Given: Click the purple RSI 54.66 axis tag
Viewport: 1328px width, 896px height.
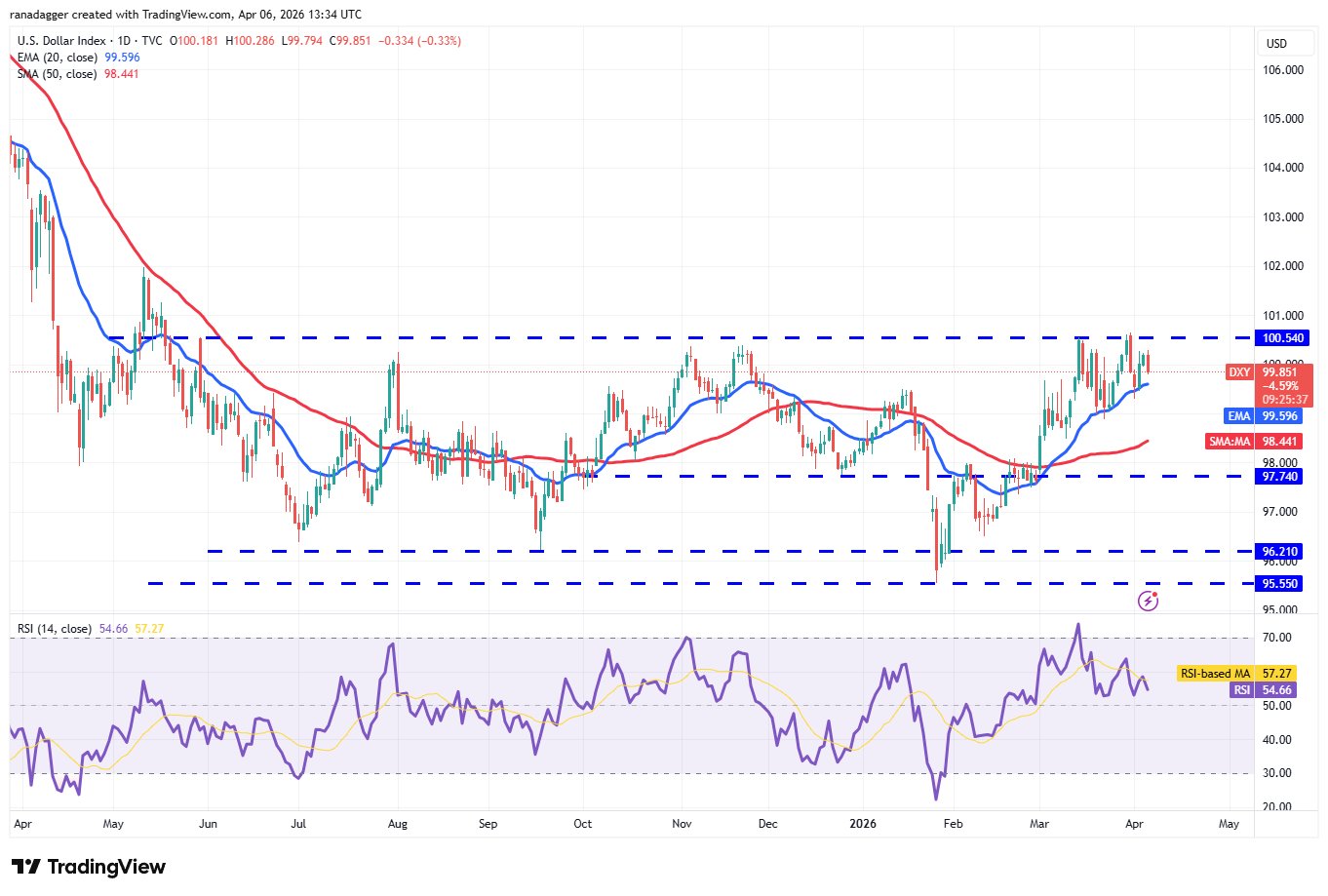Looking at the screenshot, I should tap(1265, 690).
